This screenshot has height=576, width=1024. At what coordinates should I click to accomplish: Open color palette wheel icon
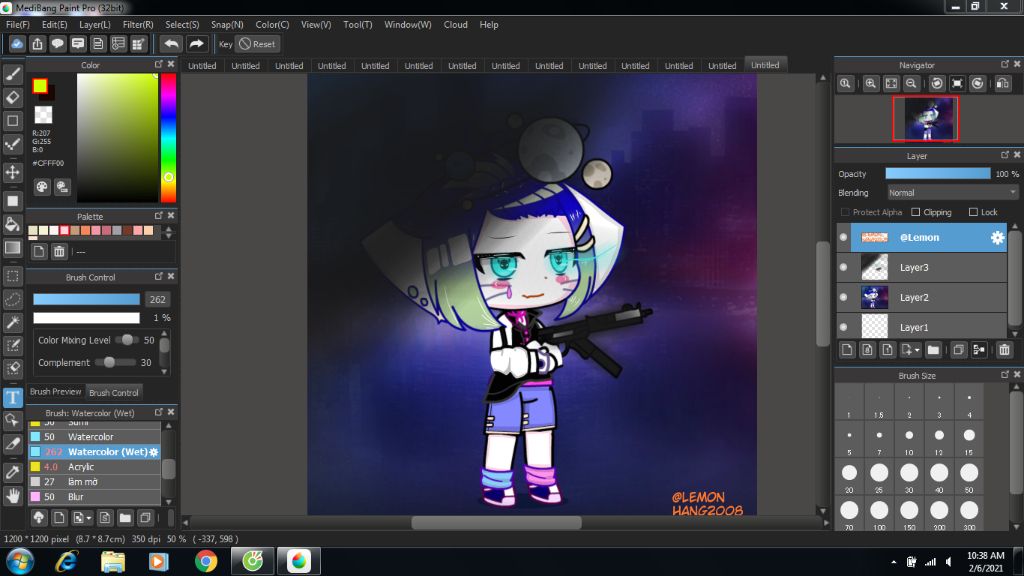42,187
